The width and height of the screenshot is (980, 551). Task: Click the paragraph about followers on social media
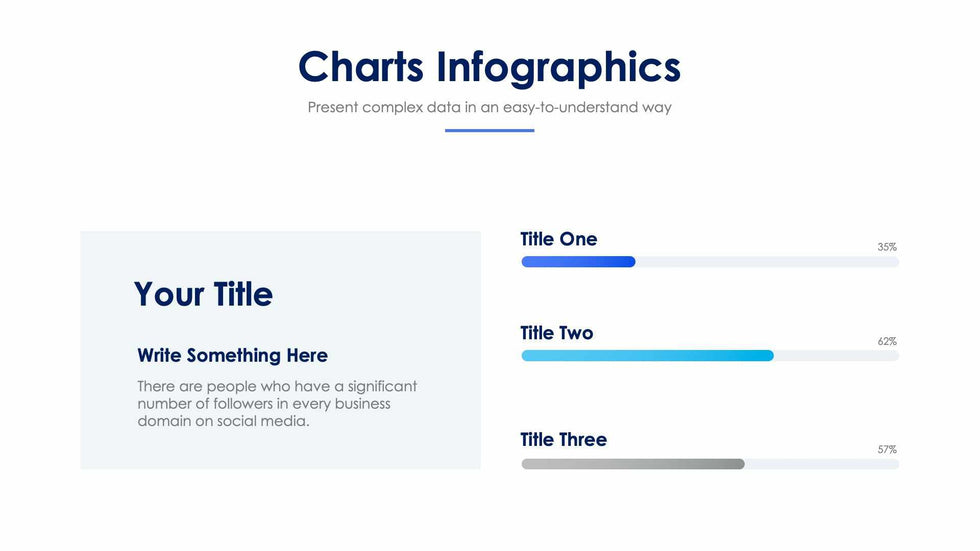(x=277, y=403)
